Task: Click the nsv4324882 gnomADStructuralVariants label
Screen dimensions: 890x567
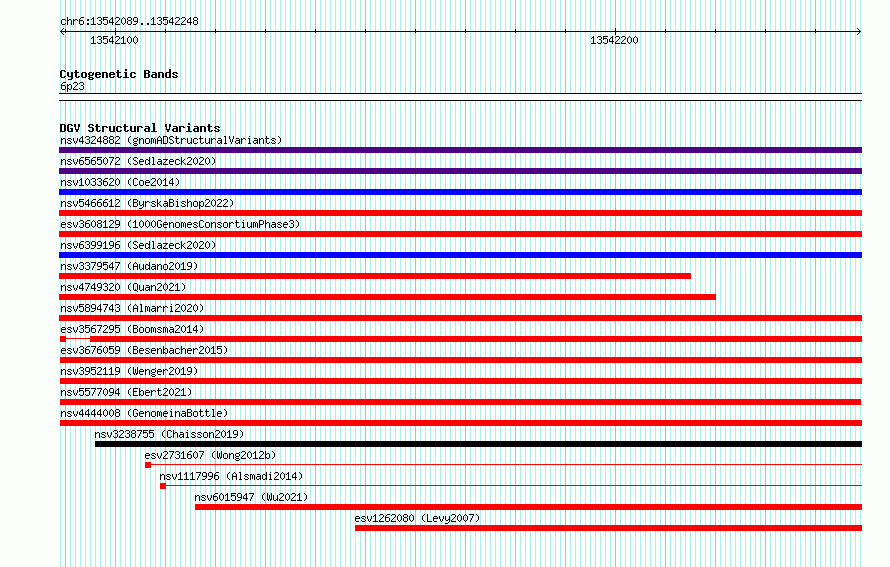Action: click(x=171, y=140)
